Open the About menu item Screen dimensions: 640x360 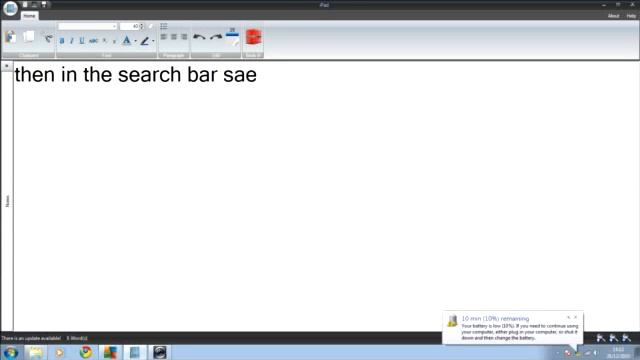613,16
